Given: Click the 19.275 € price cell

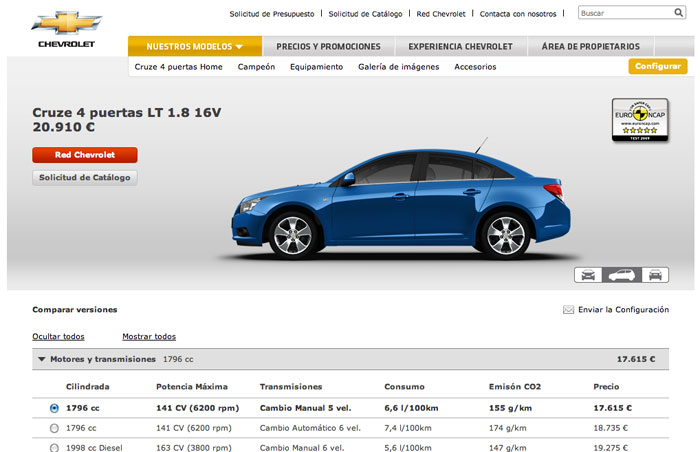Looking at the screenshot, I should click(x=610, y=448).
